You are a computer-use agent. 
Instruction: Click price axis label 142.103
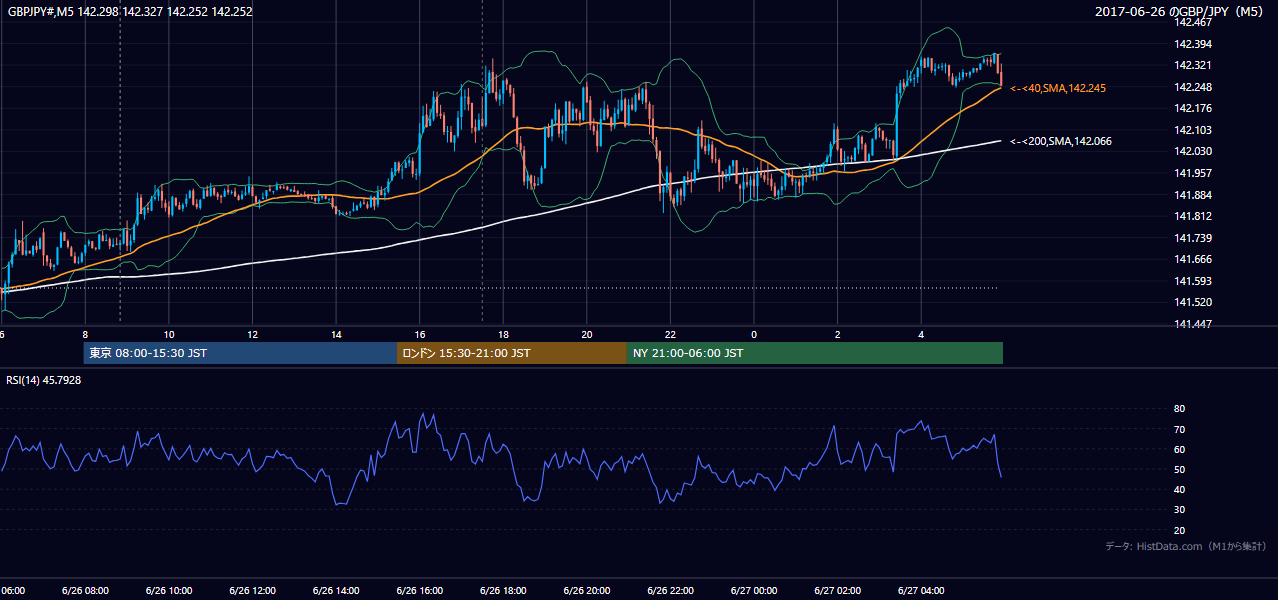pyautogui.click(x=1193, y=130)
